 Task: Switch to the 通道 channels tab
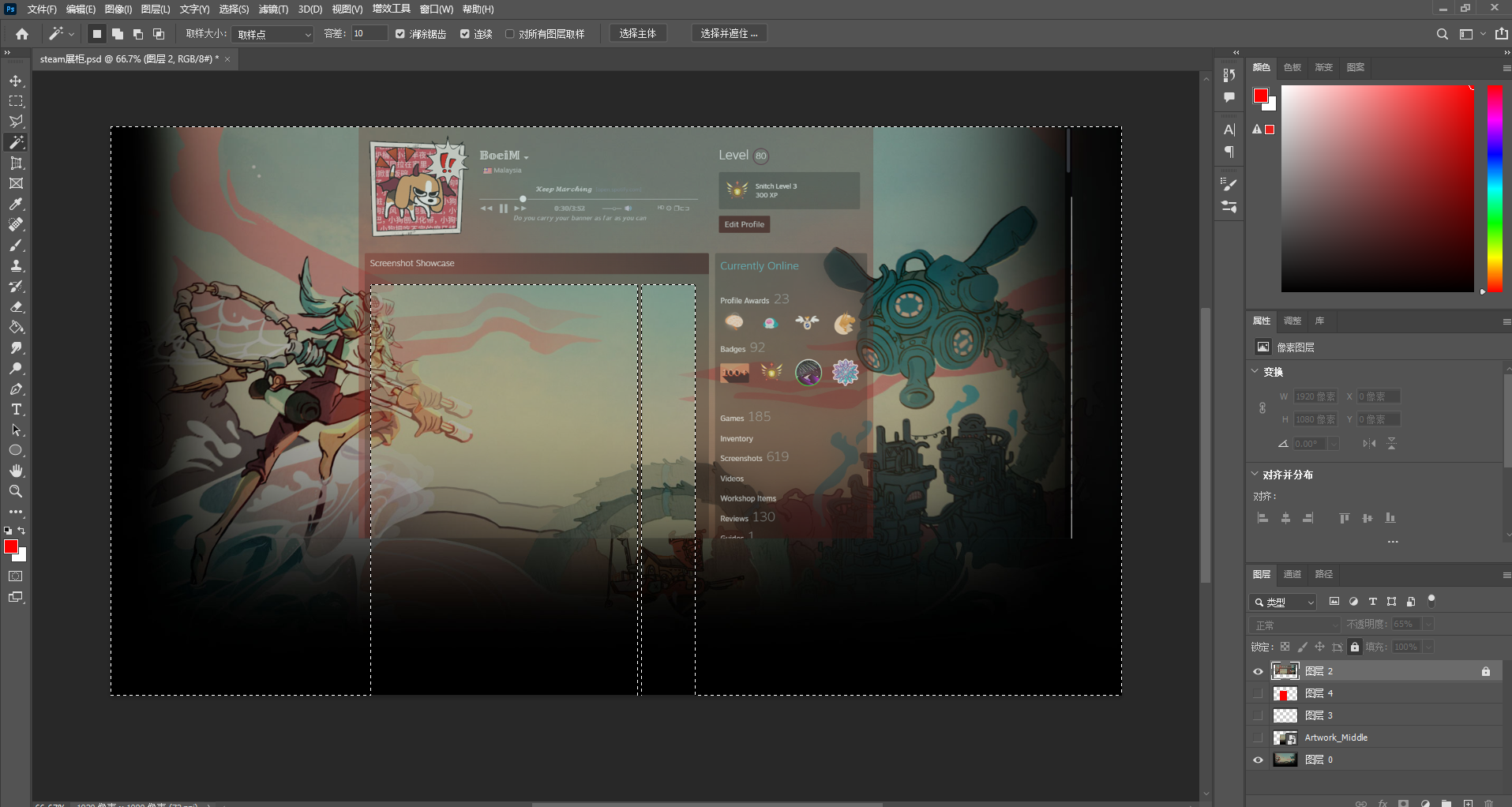point(1292,574)
